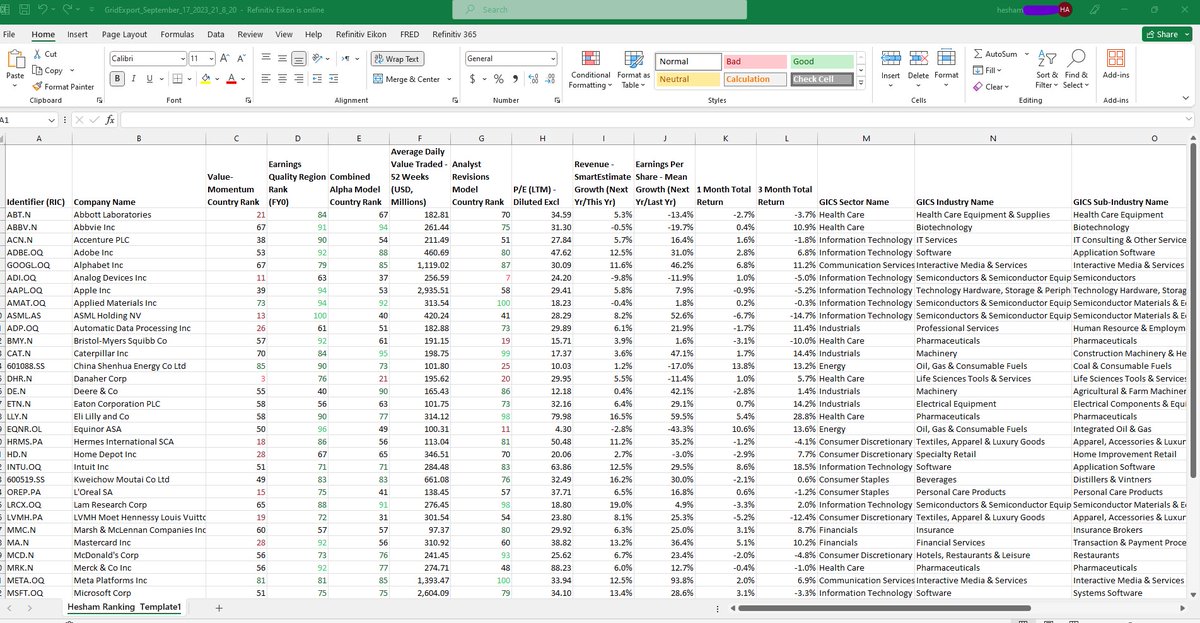
Task: Open the File menu
Action: tap(9, 34)
